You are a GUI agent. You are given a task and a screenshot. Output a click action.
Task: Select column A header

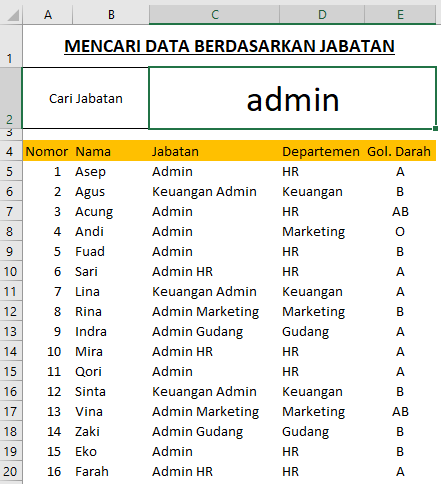tap(48, 15)
